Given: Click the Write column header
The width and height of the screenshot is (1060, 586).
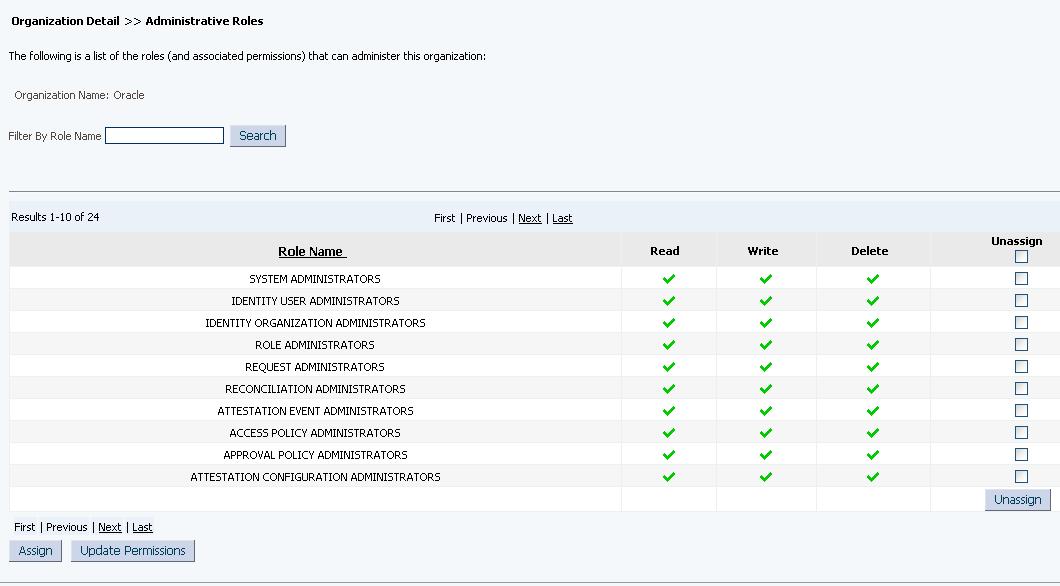Looking at the screenshot, I should [x=763, y=251].
